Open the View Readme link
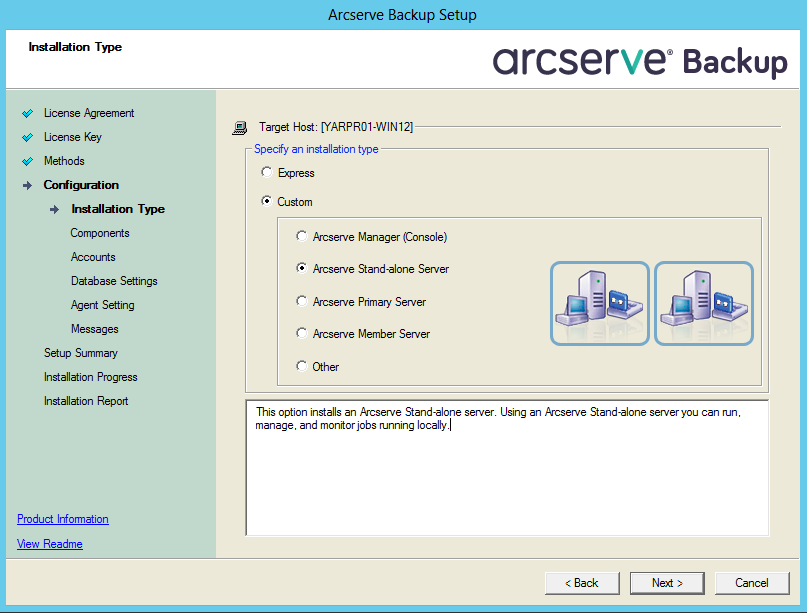This screenshot has height=613, width=807. (x=49, y=544)
